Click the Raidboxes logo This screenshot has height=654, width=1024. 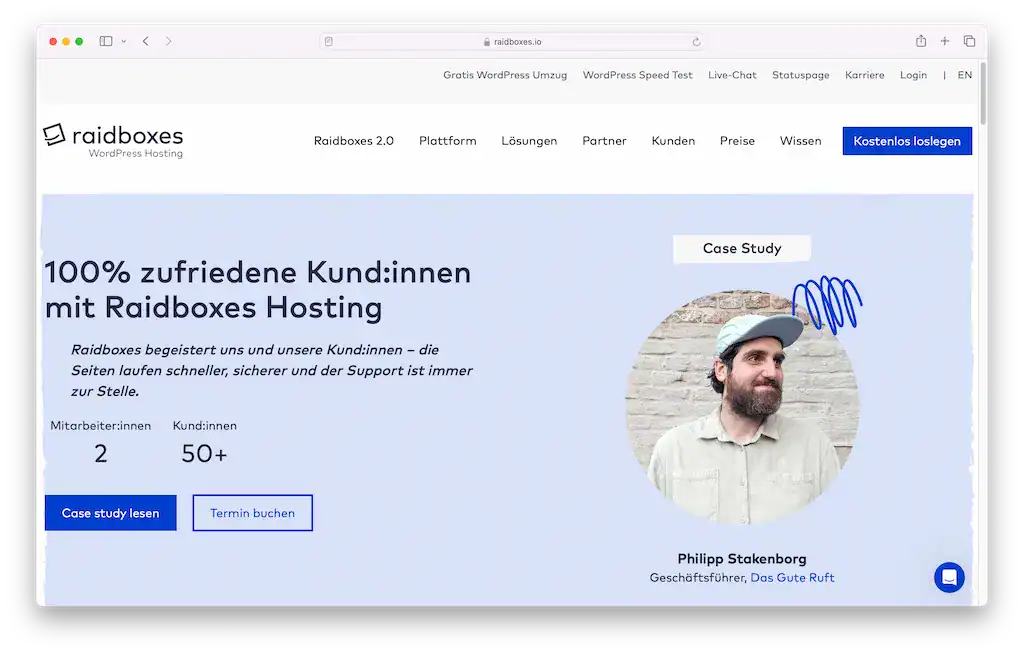click(x=113, y=140)
